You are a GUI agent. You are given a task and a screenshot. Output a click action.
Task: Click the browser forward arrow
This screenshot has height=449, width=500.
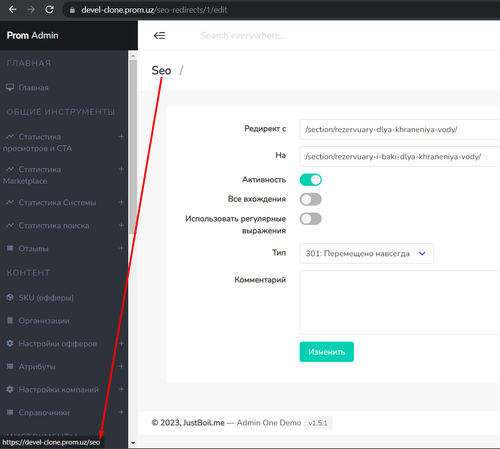point(31,10)
